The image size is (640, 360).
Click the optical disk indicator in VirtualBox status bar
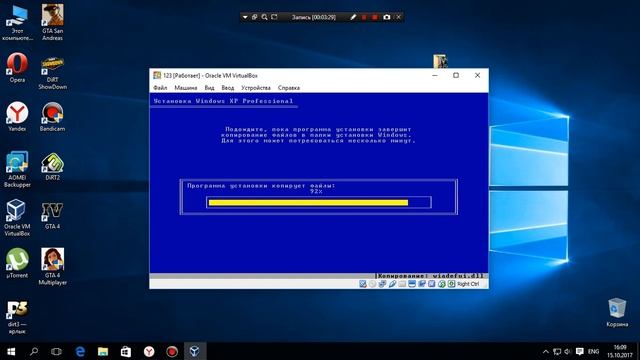coord(372,284)
